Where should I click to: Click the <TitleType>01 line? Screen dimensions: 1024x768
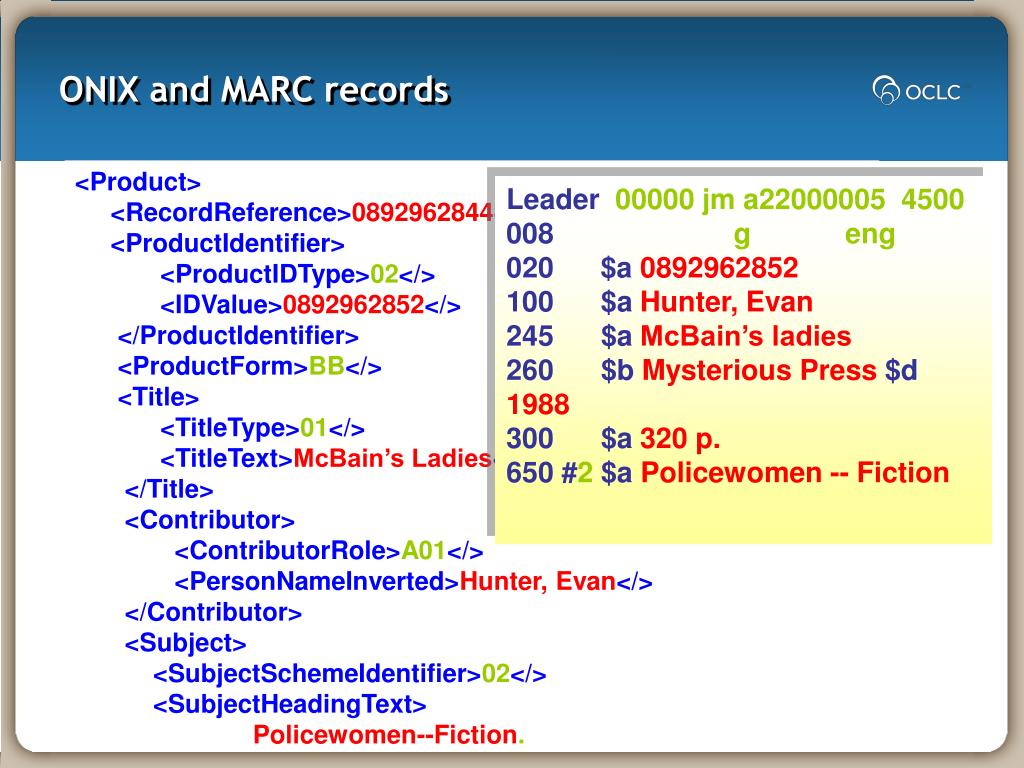point(262,428)
